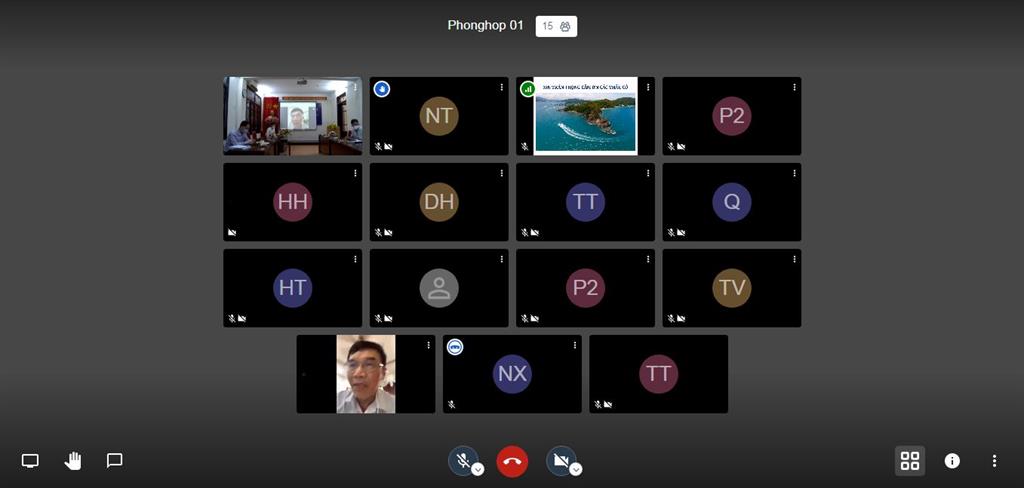Click the blue status indicator on NX's tile
Screen dimensions: 1024x488
455,347
